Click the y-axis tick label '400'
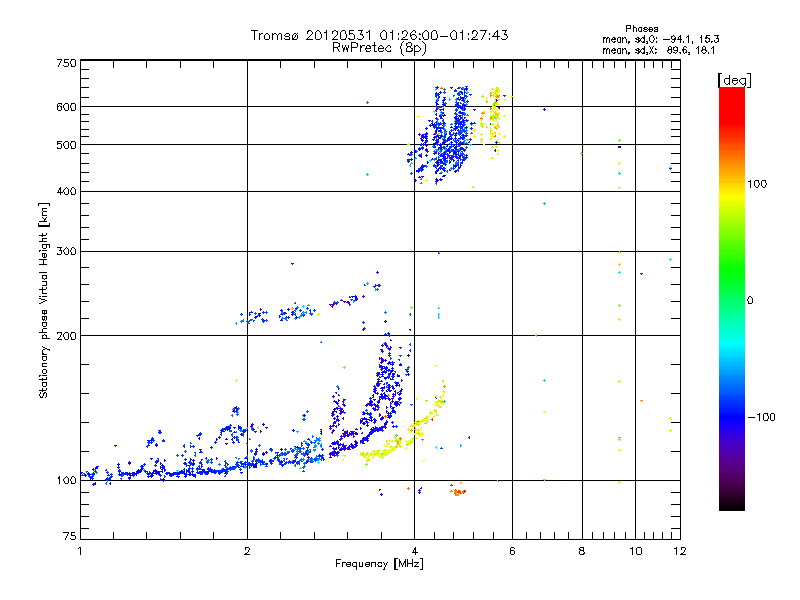 [66, 191]
